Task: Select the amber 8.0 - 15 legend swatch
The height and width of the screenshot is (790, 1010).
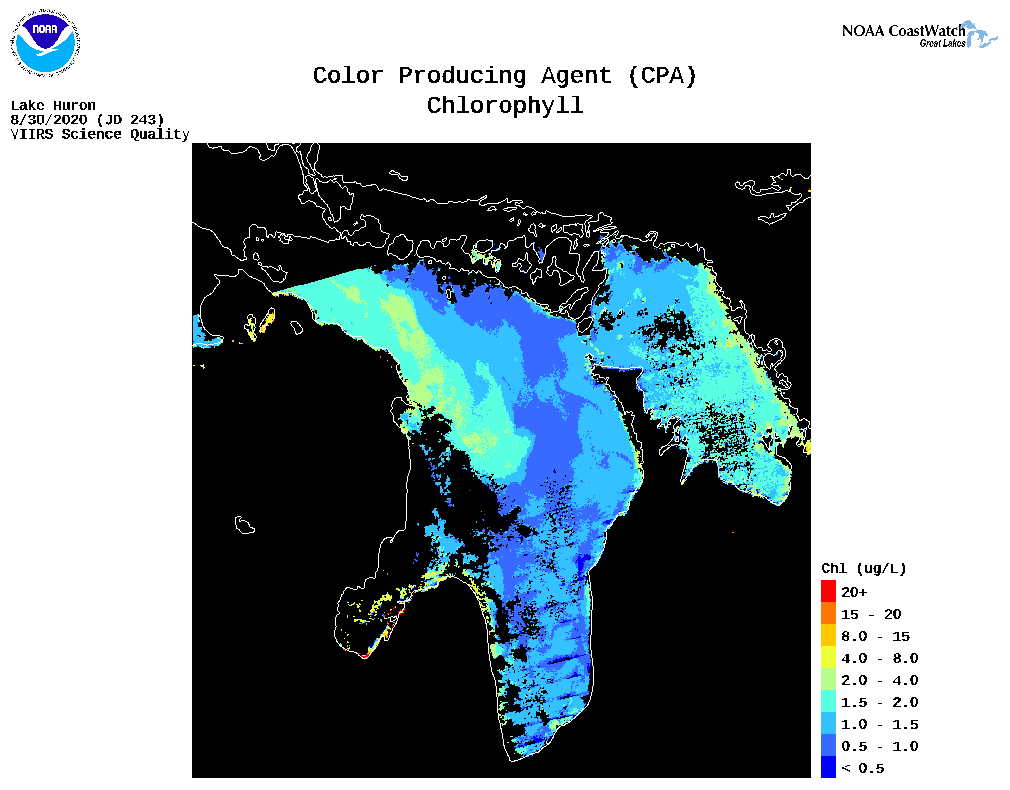Action: click(828, 635)
